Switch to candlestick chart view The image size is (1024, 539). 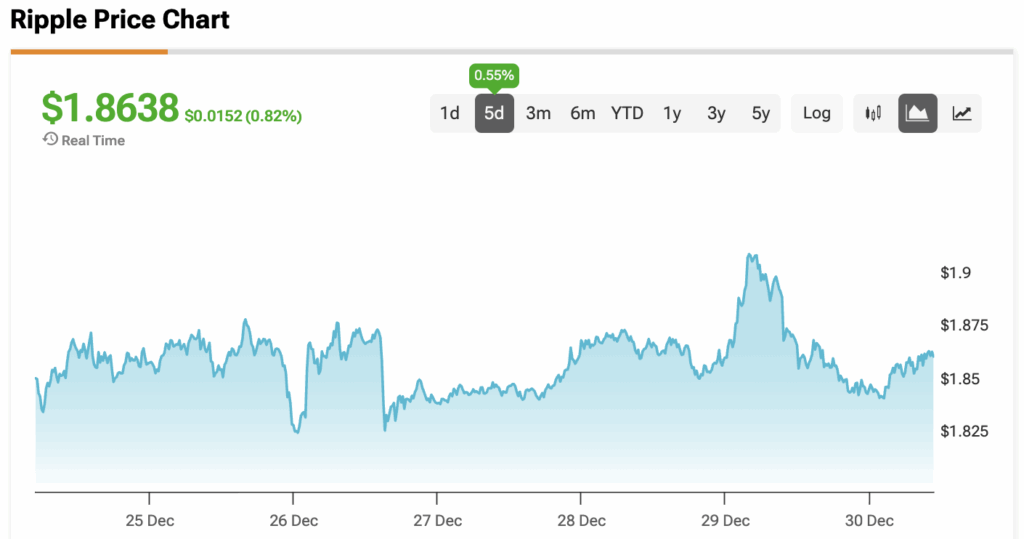tap(873, 113)
